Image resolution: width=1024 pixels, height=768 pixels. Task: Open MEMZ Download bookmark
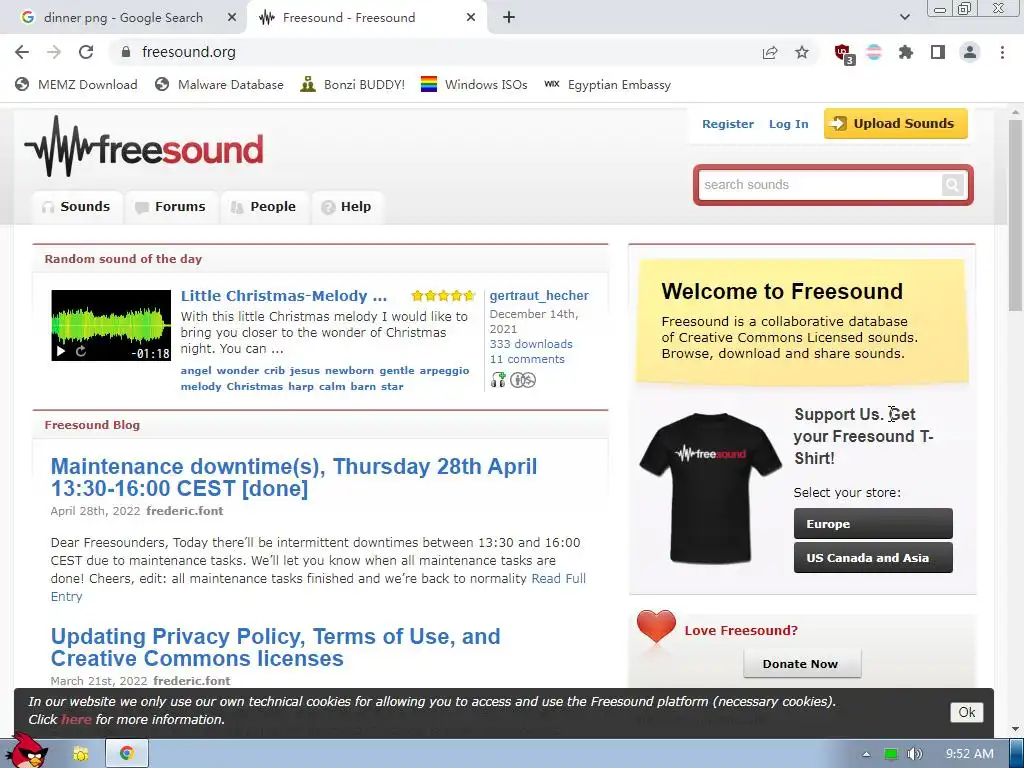76,84
